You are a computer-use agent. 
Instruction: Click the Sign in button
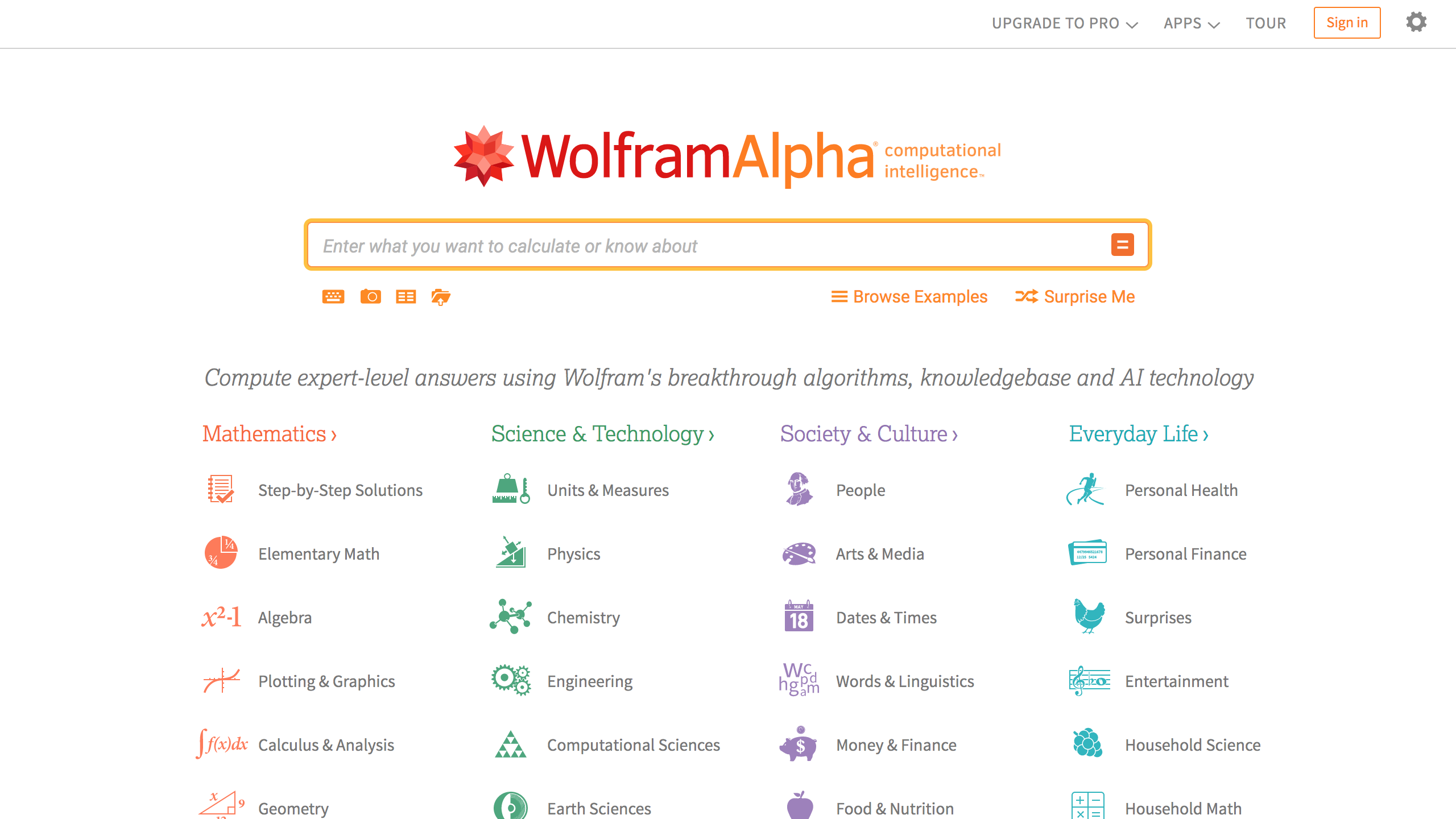click(x=1346, y=23)
